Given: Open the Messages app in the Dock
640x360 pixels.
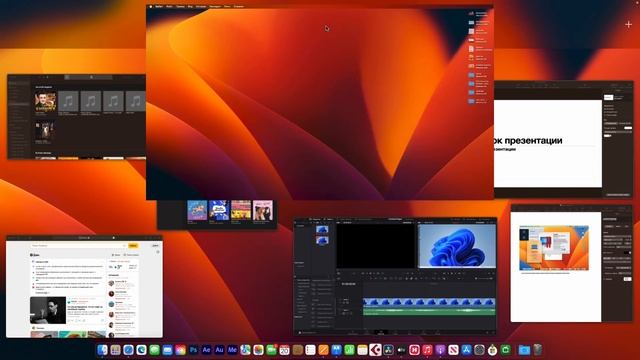Looking at the screenshot, I should 155,350.
